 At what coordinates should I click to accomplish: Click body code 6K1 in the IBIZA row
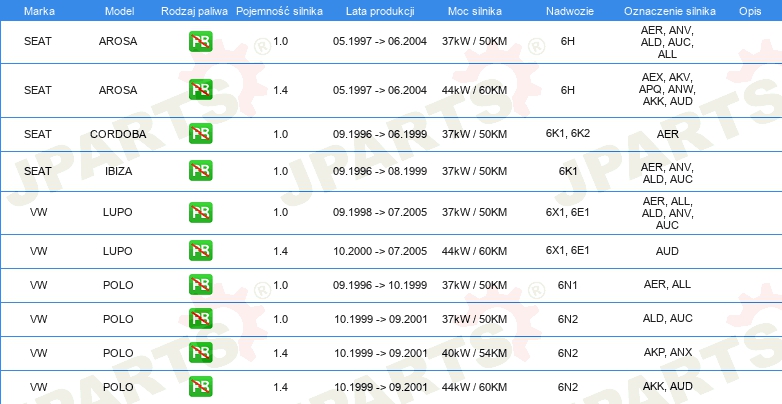568,171
